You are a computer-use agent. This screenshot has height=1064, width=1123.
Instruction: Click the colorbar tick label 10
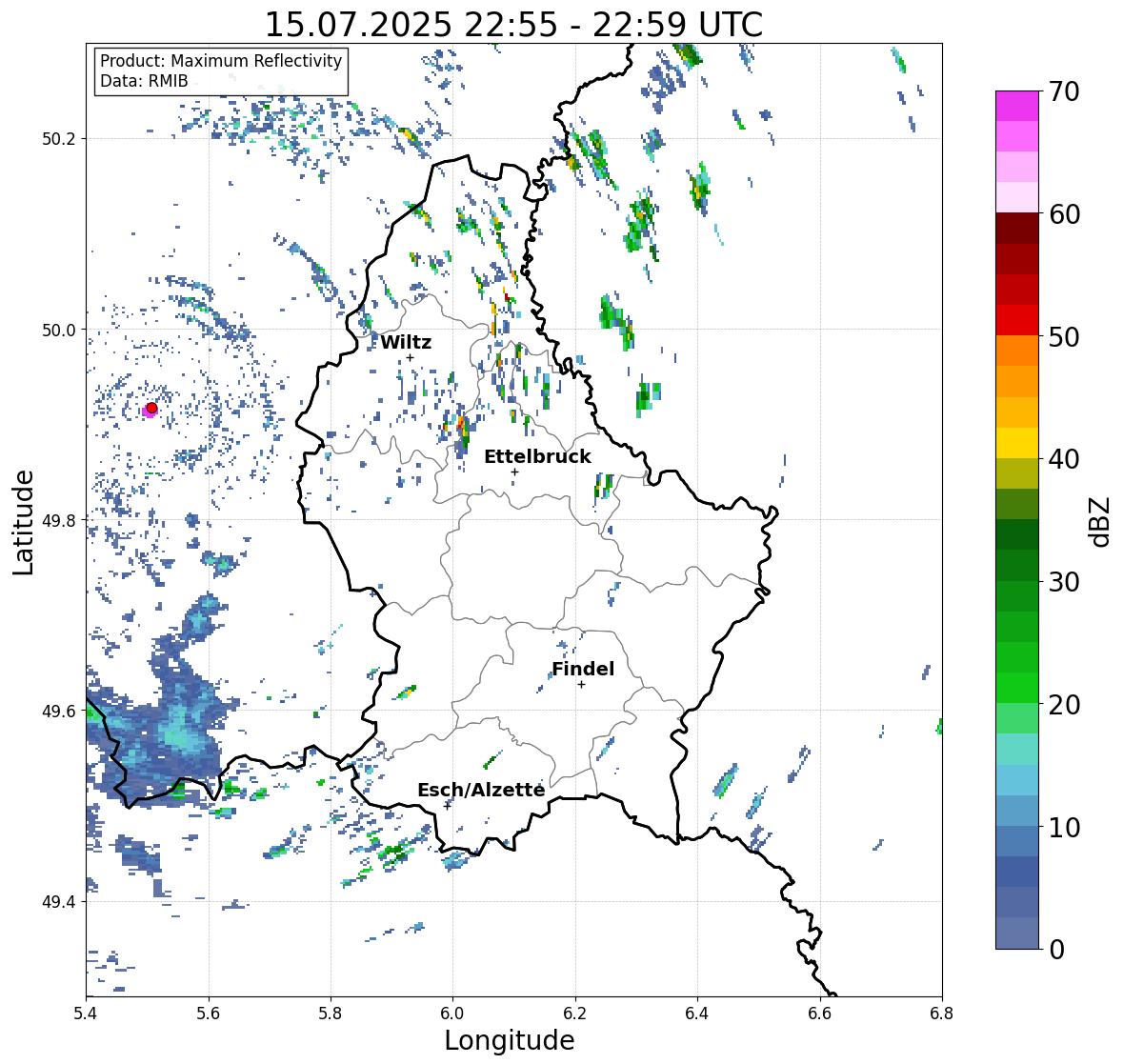click(1064, 827)
